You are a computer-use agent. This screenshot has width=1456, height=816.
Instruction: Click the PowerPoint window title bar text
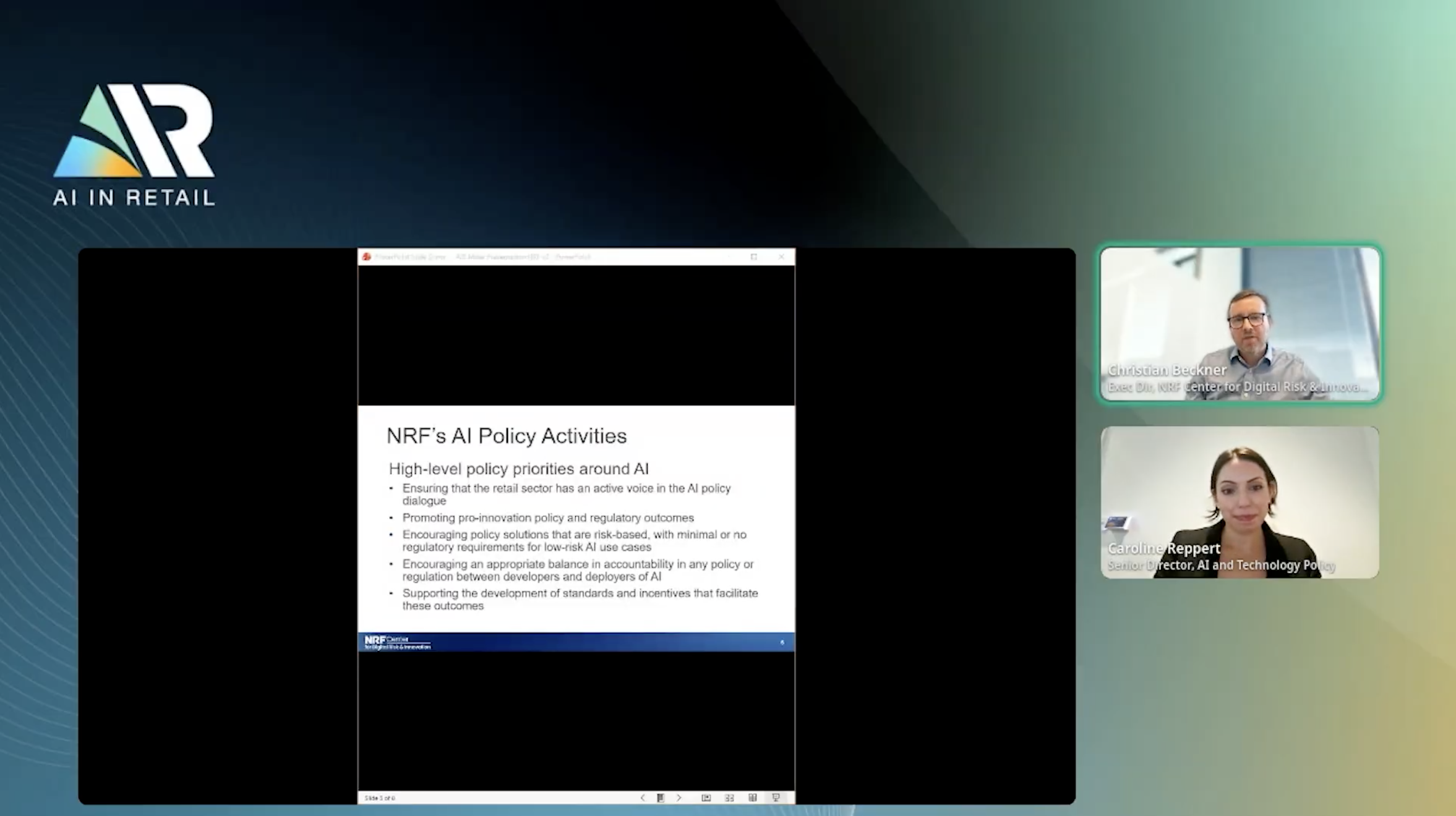pyautogui.click(x=482, y=257)
